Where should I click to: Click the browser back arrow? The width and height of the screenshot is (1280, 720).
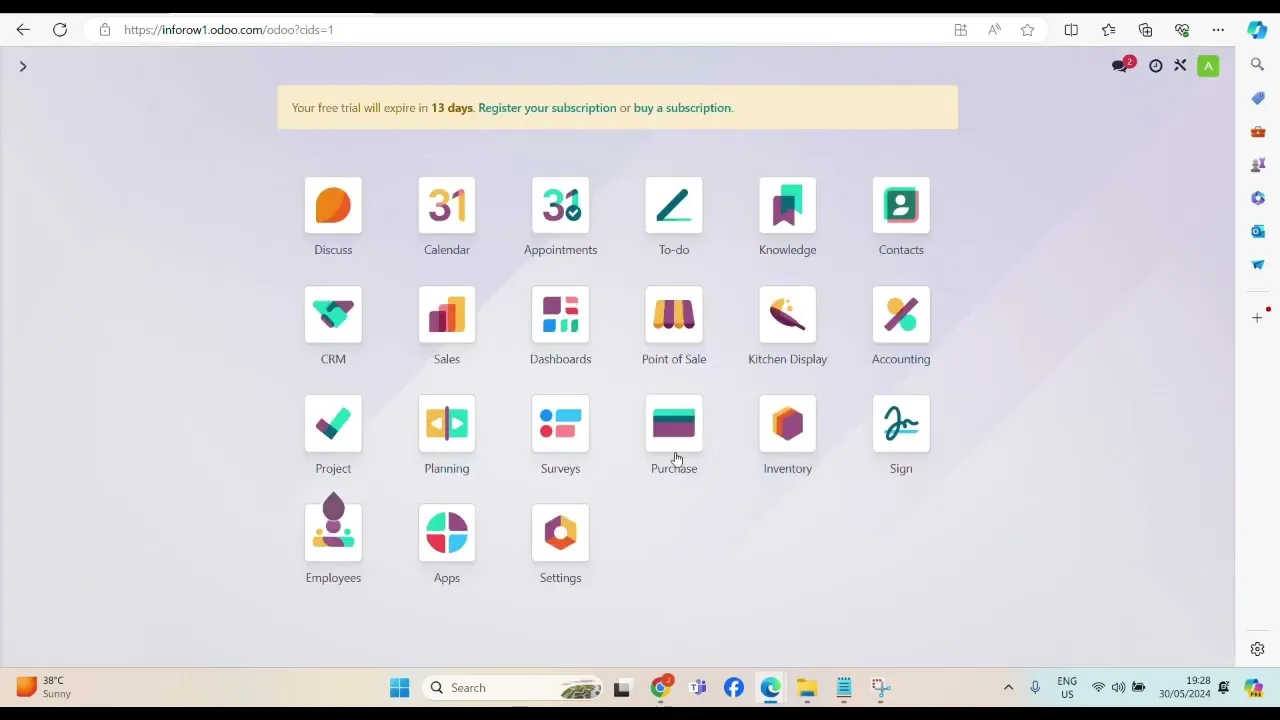click(23, 30)
